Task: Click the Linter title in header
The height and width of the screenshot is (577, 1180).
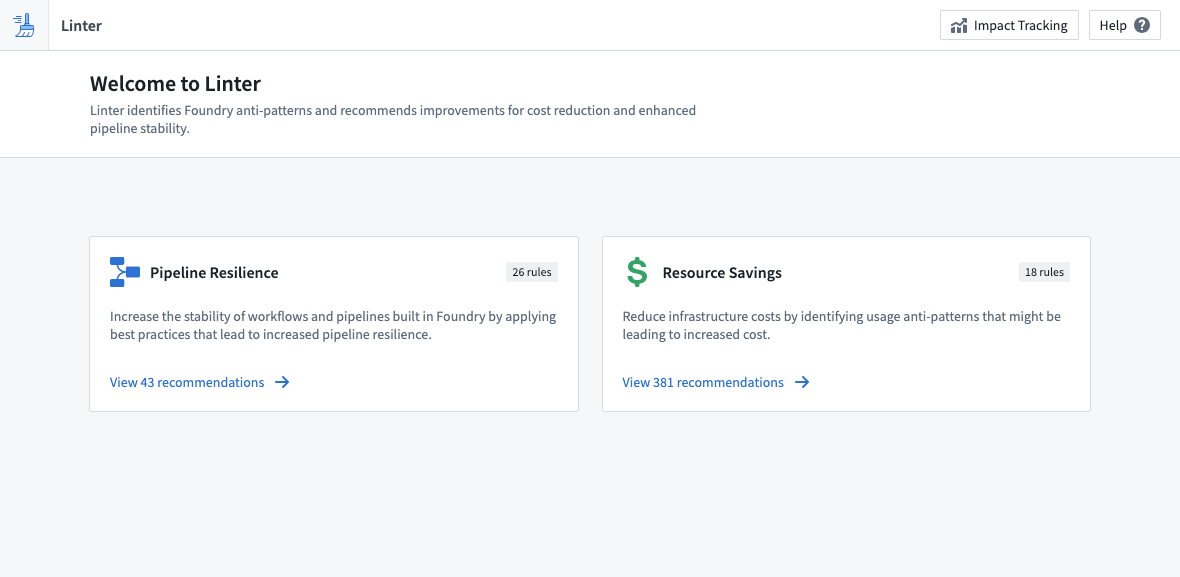Action: [x=81, y=26]
